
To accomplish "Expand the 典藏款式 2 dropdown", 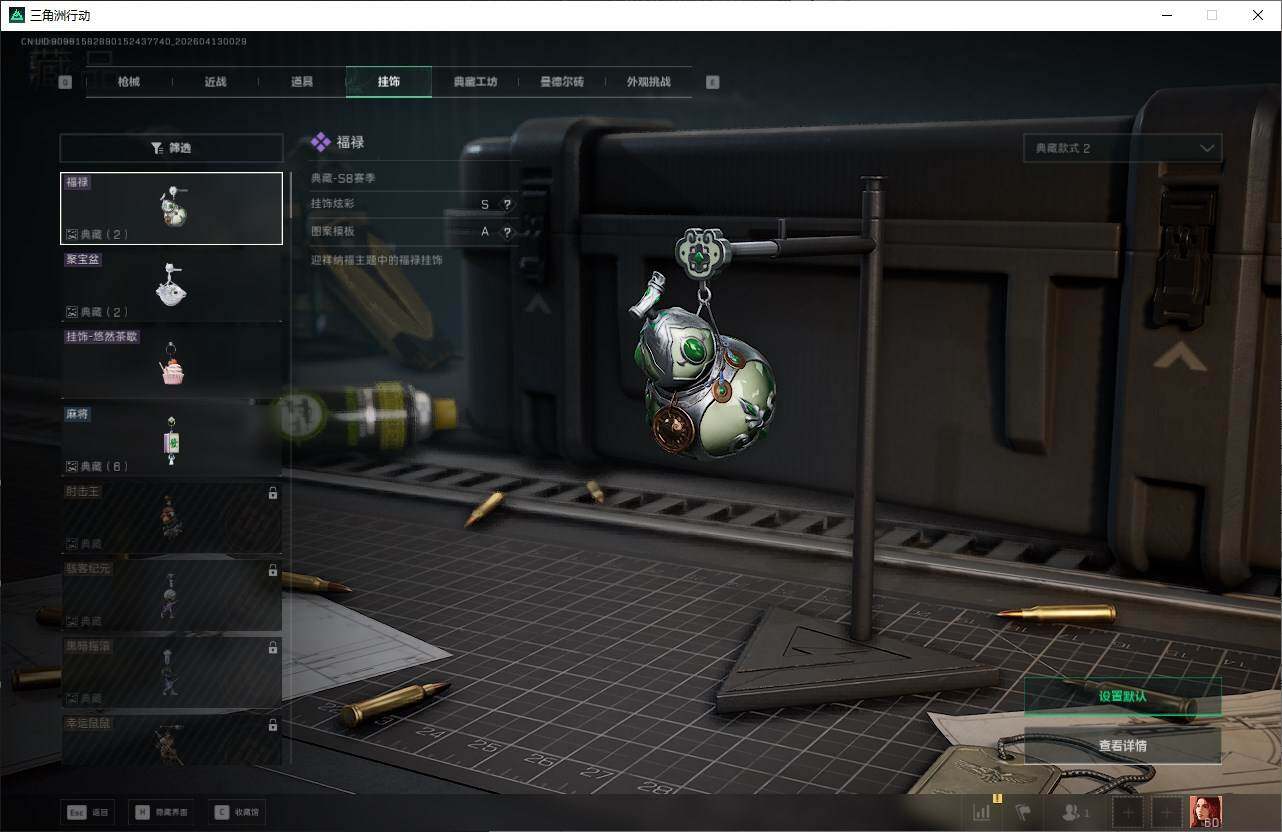I will coord(1122,148).
